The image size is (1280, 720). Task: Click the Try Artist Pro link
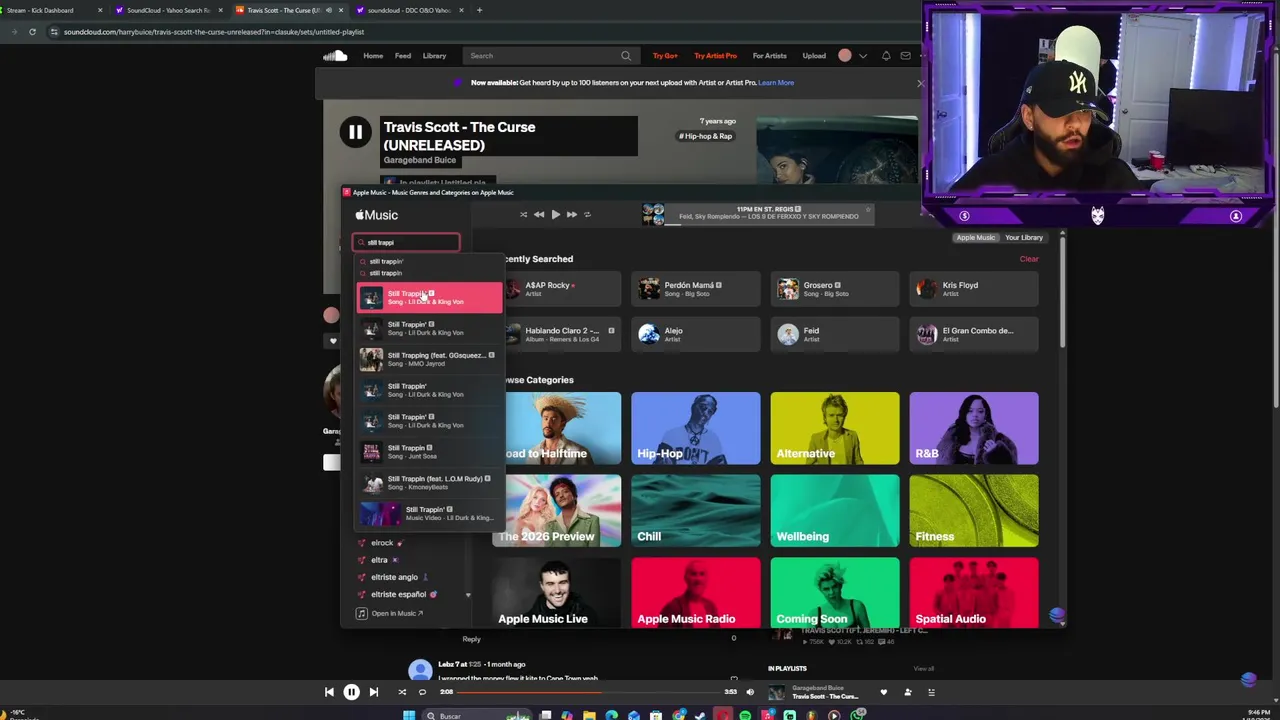point(715,56)
